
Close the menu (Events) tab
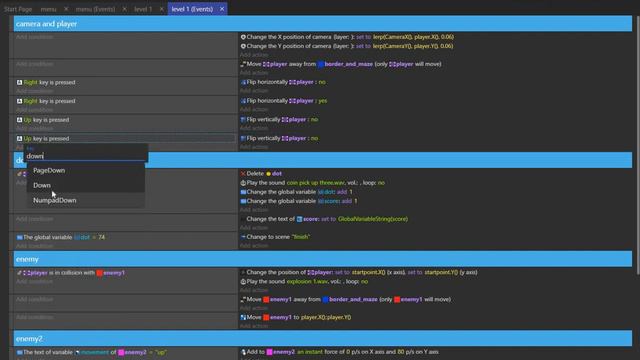click(124, 9)
